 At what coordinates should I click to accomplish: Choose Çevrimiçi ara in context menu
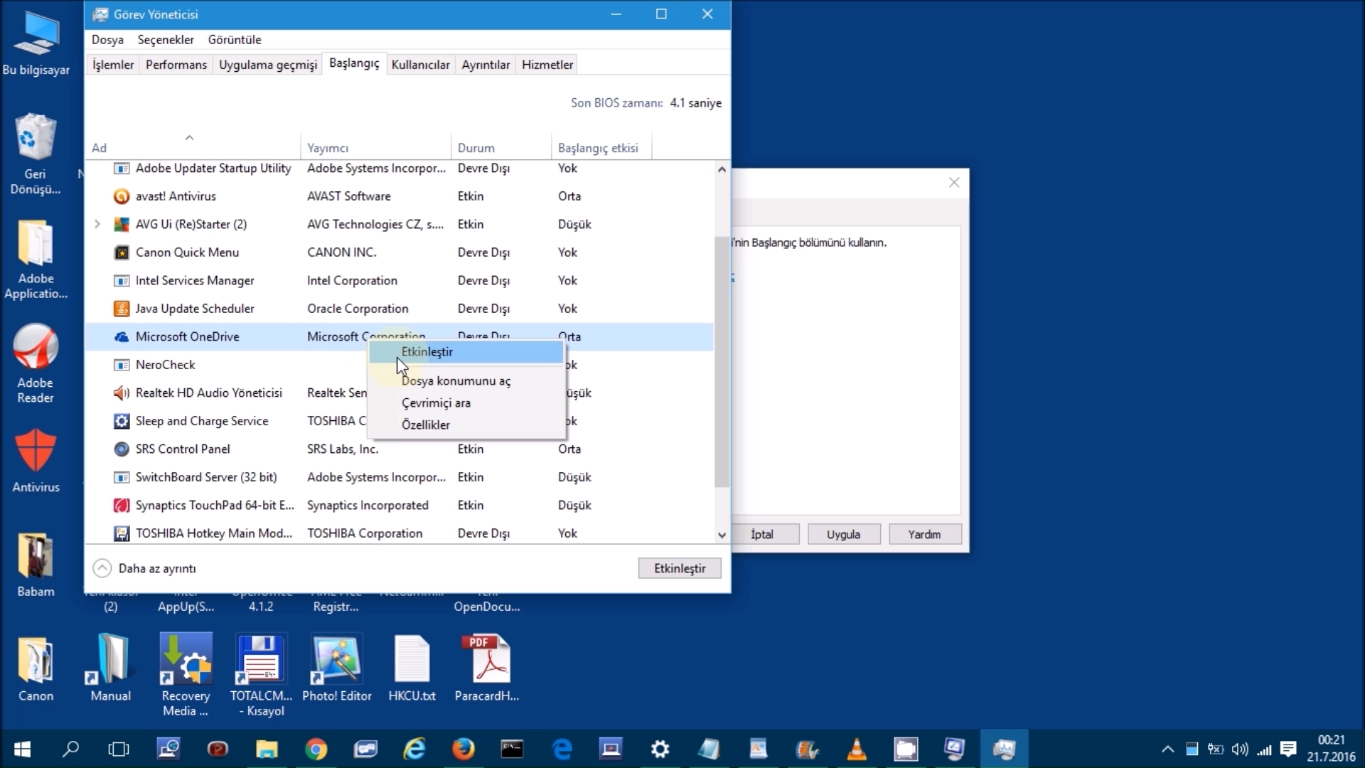click(x=466, y=403)
